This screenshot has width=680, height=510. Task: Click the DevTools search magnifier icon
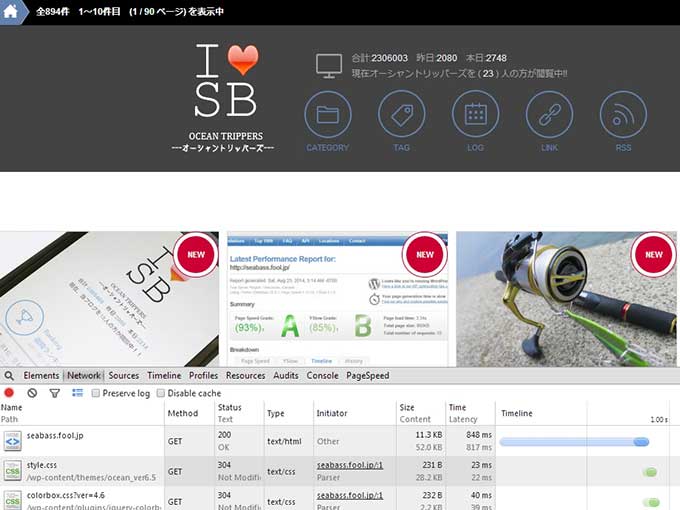click(x=9, y=376)
